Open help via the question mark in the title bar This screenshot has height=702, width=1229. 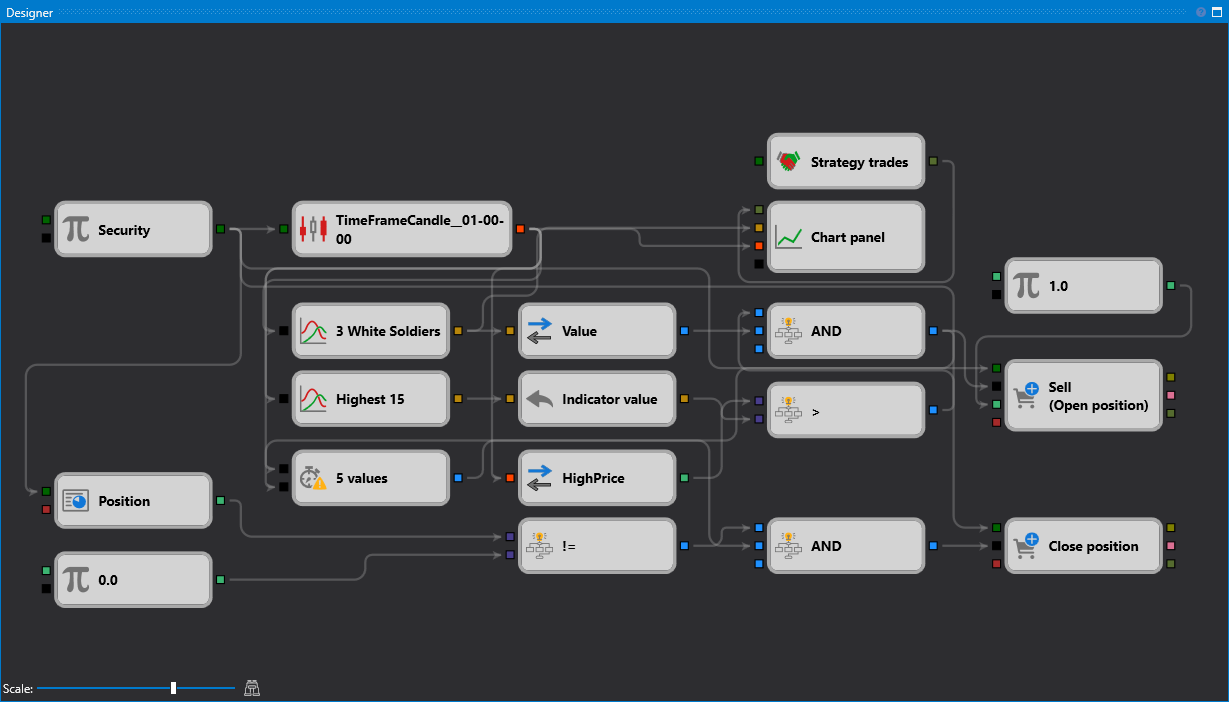[1199, 12]
